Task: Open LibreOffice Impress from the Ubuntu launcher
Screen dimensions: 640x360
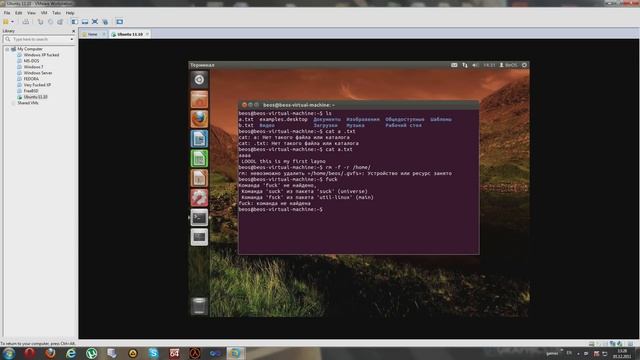Action: tap(199, 178)
